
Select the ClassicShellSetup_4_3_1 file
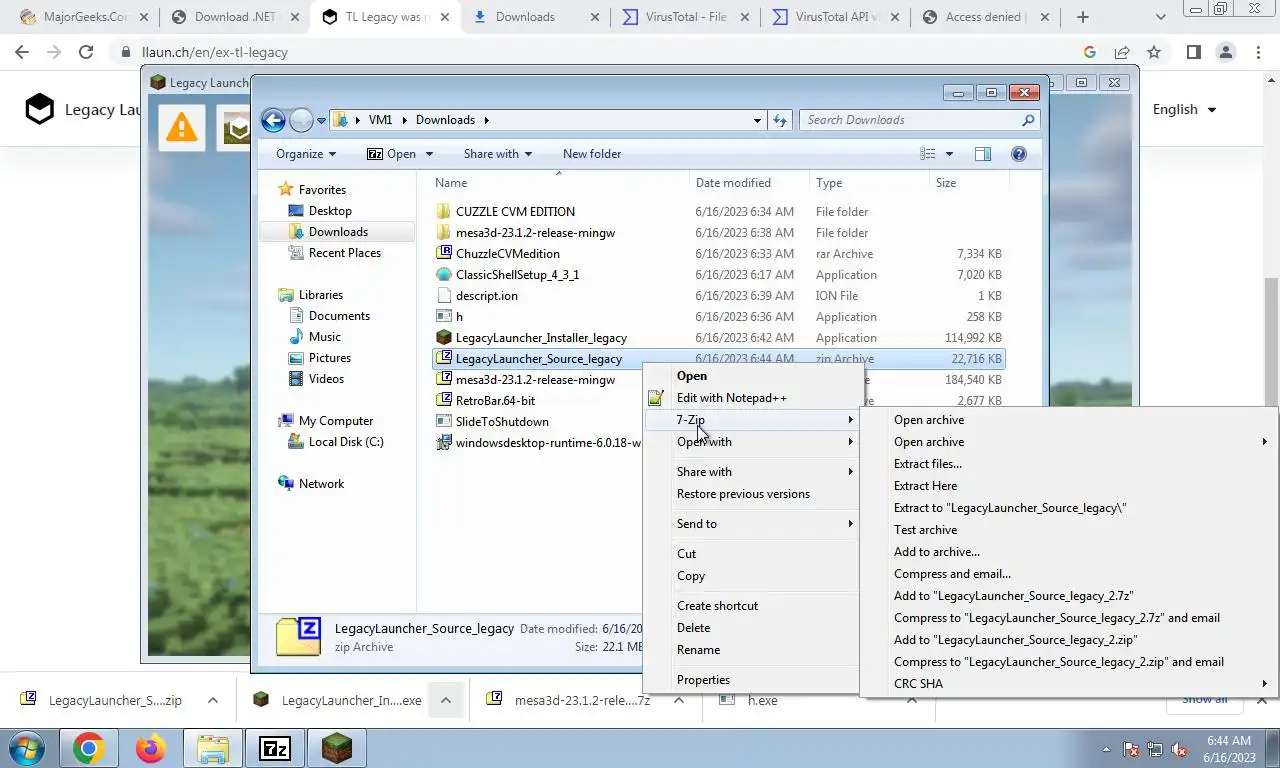coord(517,275)
